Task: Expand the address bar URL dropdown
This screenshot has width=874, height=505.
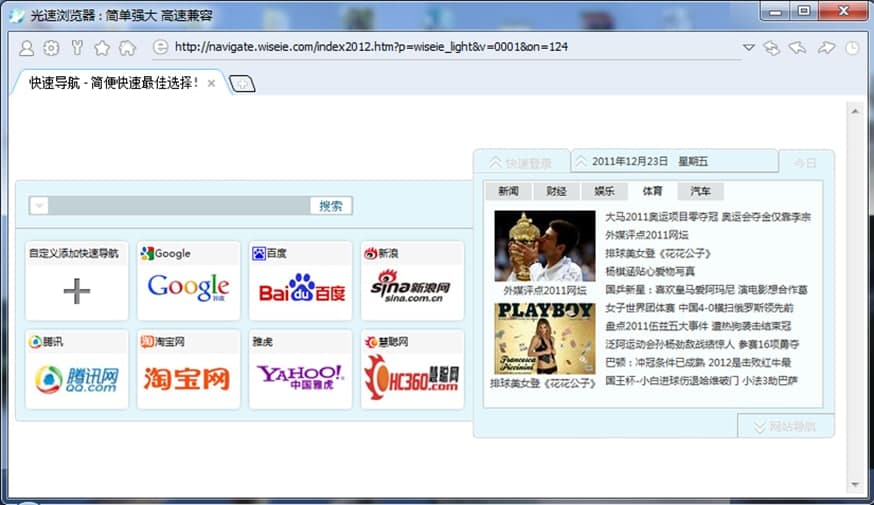Action: [749, 48]
